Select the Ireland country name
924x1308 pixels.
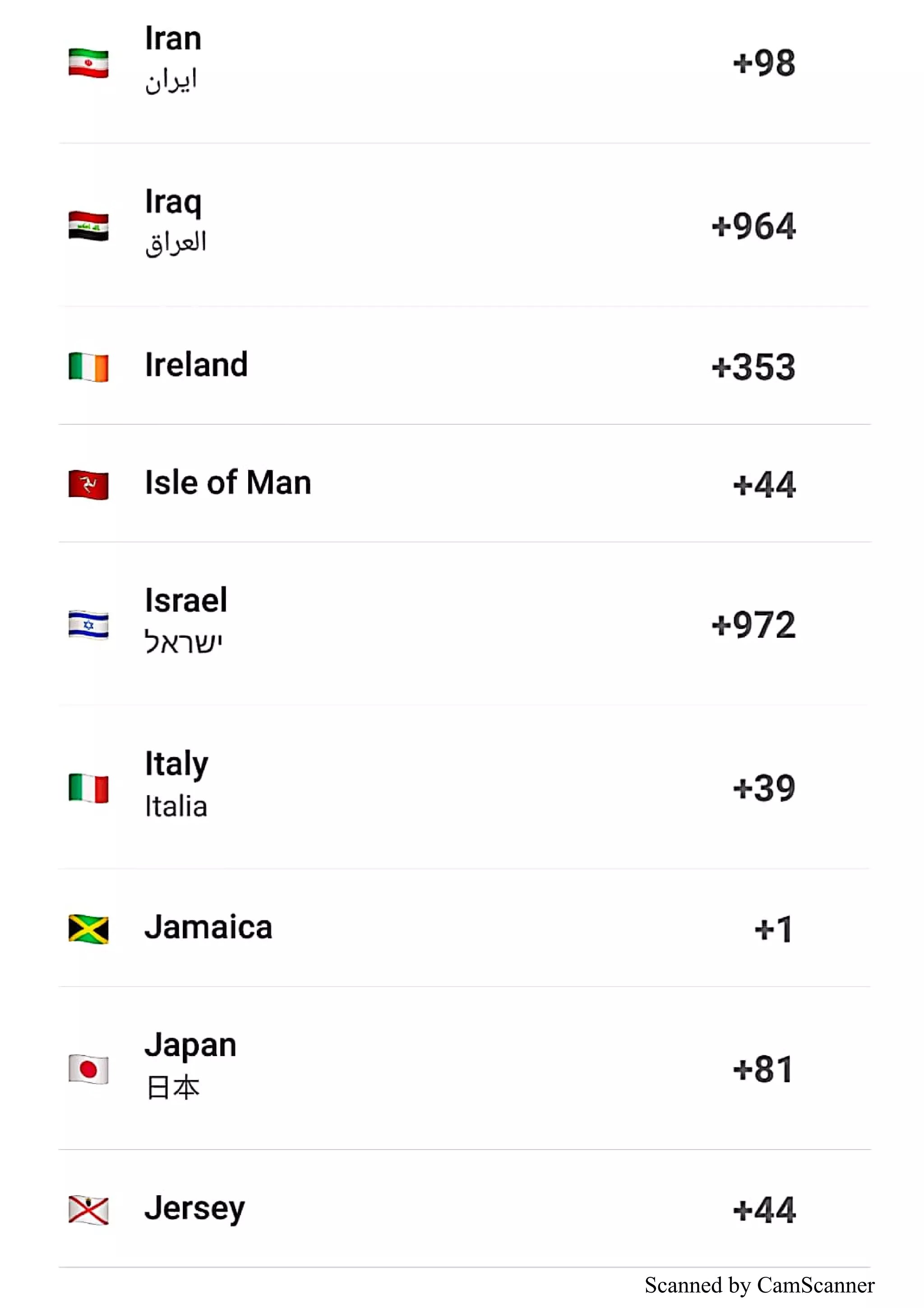point(196,365)
